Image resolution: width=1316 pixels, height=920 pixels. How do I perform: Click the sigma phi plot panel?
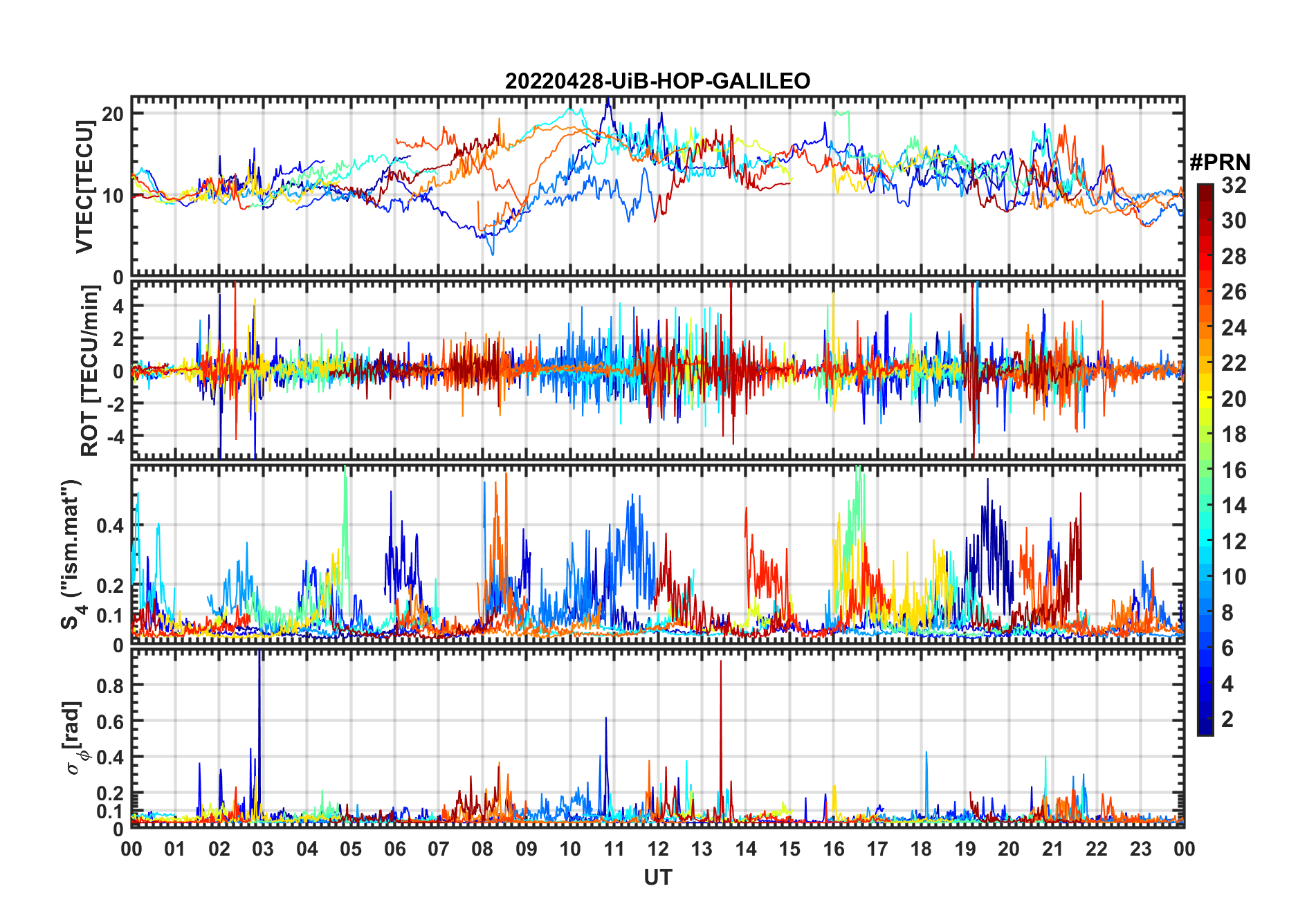[x=657, y=739]
